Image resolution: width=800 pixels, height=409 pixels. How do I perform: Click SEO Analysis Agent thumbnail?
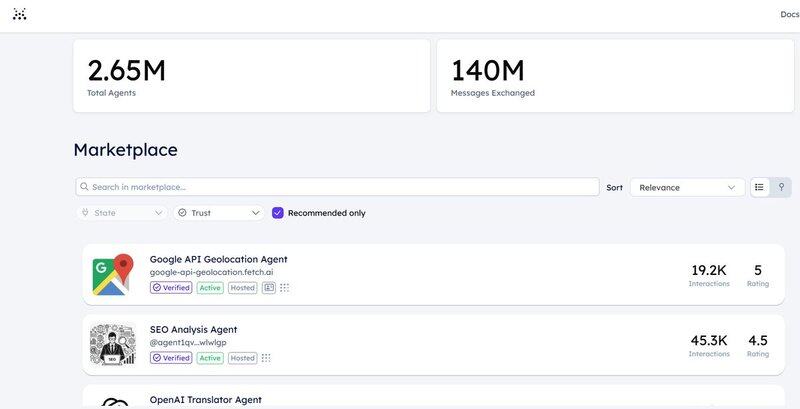tap(113, 345)
